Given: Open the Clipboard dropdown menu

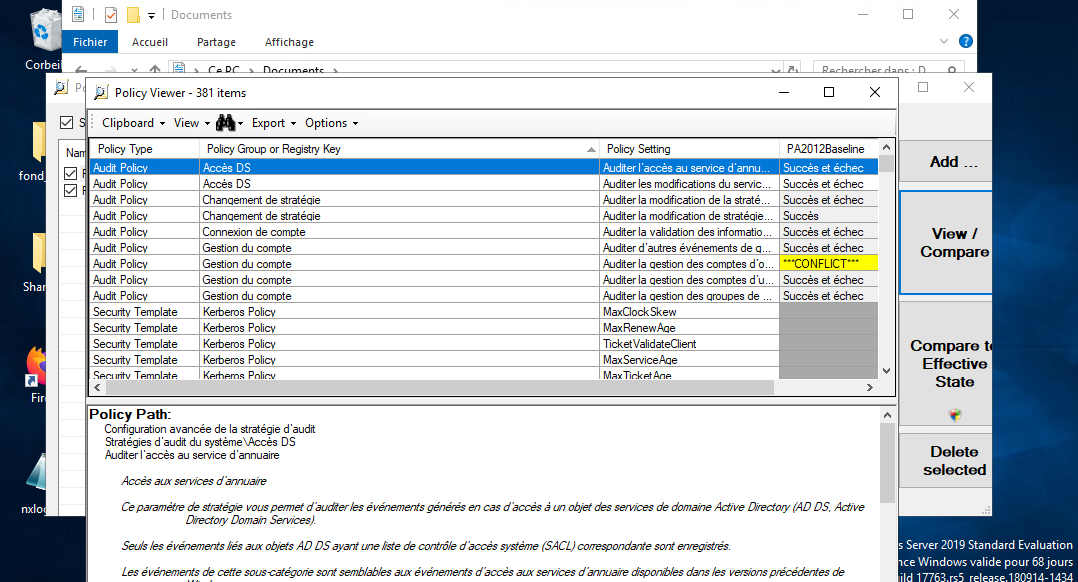Looking at the screenshot, I should point(133,123).
